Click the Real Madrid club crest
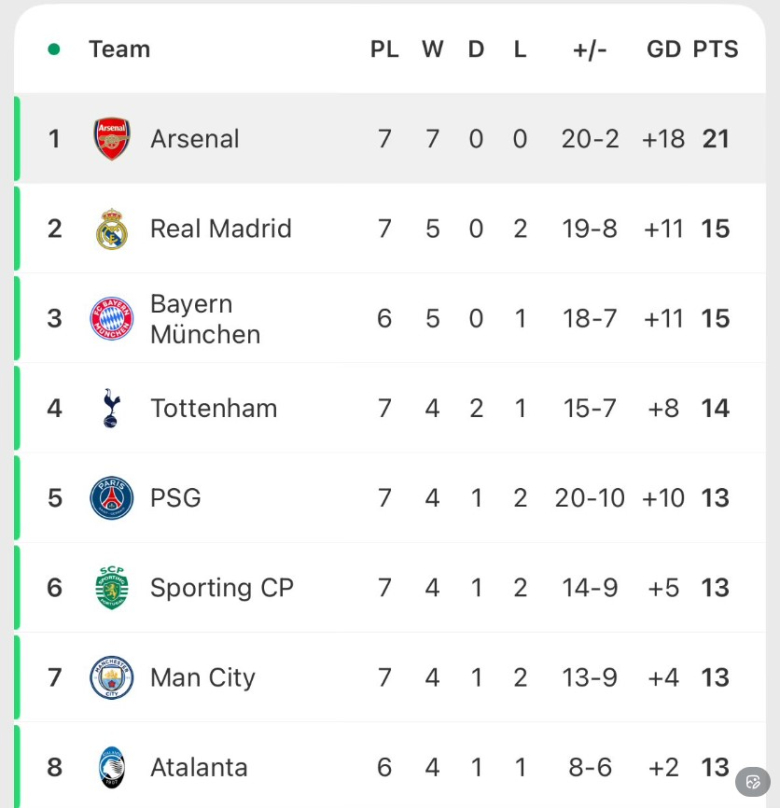780x808 pixels. (112, 229)
